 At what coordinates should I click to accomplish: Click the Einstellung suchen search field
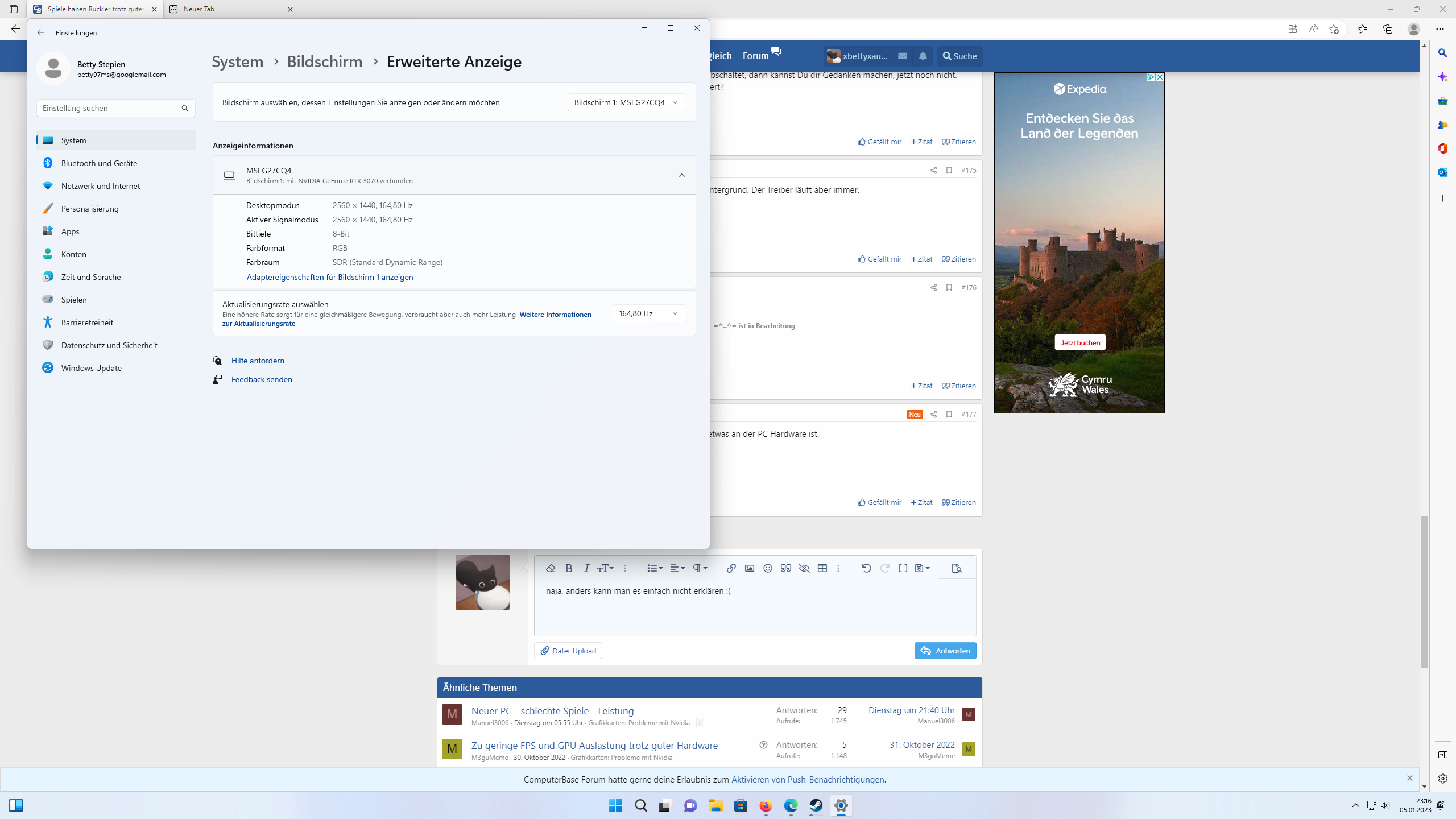click(x=108, y=108)
